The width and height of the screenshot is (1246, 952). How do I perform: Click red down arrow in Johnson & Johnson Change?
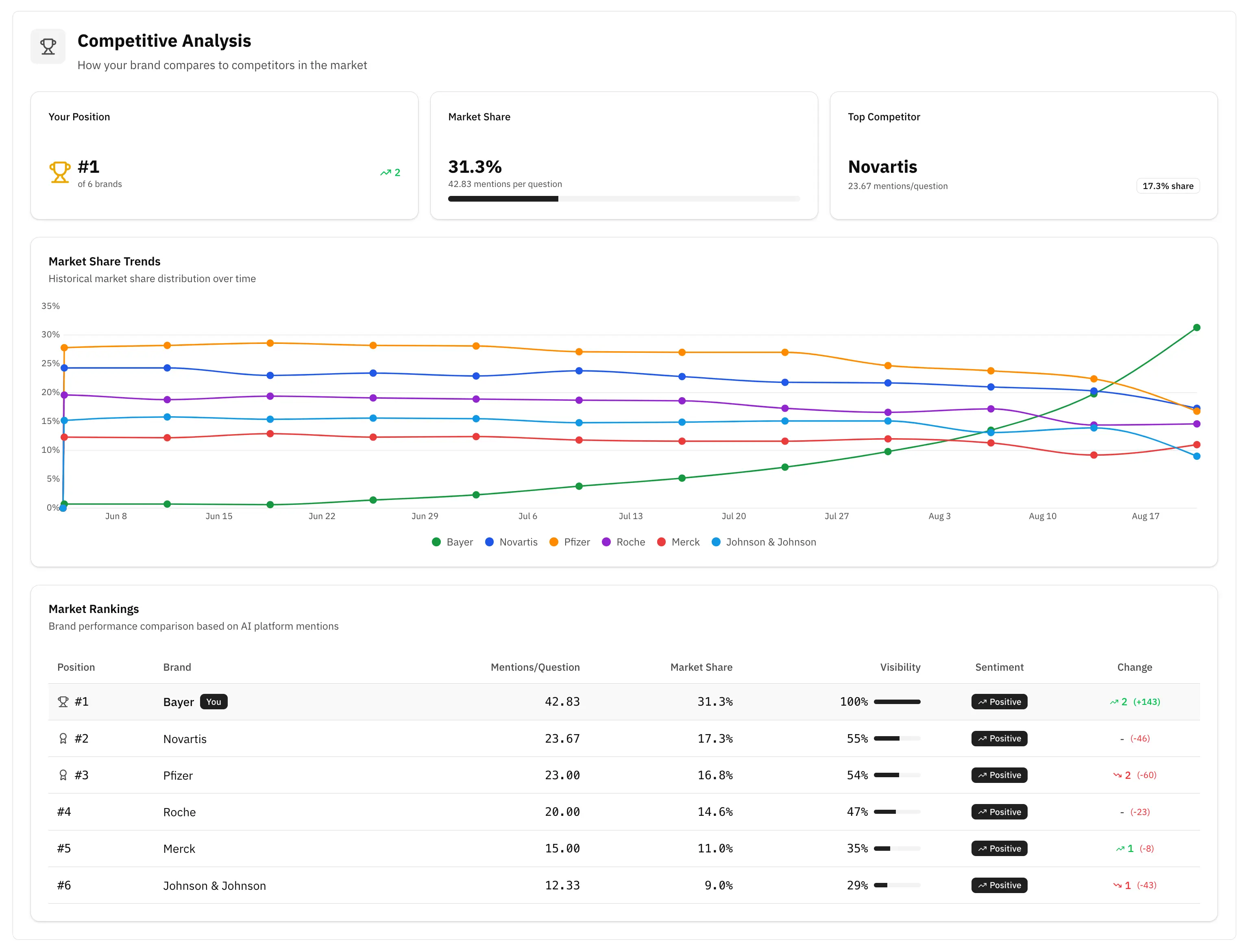pyautogui.click(x=1117, y=886)
